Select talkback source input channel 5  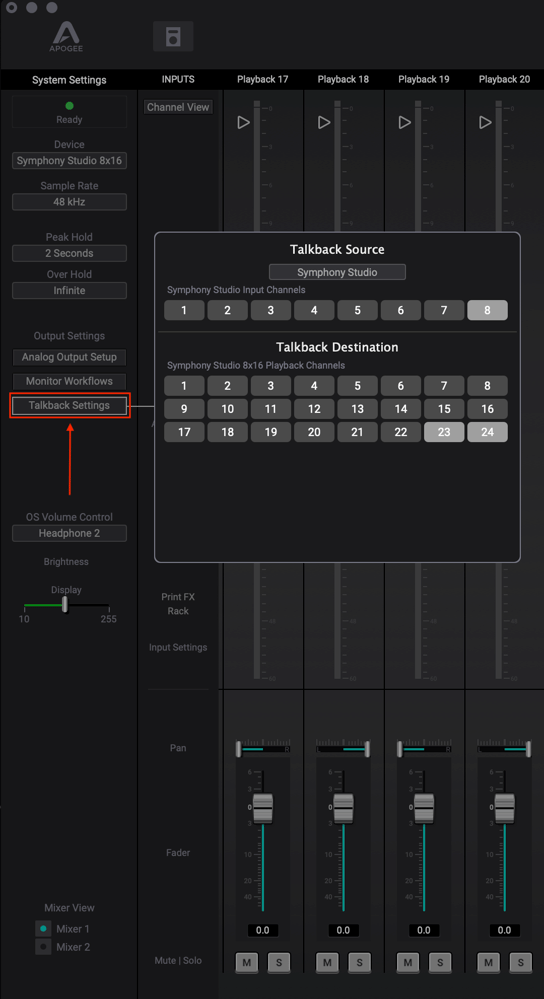(357, 310)
